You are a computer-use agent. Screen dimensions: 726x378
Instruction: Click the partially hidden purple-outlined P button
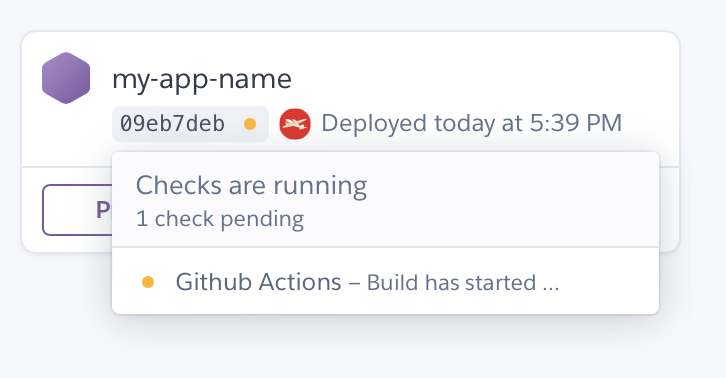click(x=77, y=210)
